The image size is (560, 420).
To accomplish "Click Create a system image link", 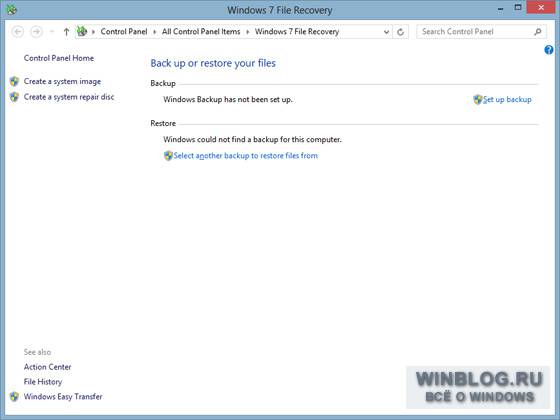I will pyautogui.click(x=62, y=81).
